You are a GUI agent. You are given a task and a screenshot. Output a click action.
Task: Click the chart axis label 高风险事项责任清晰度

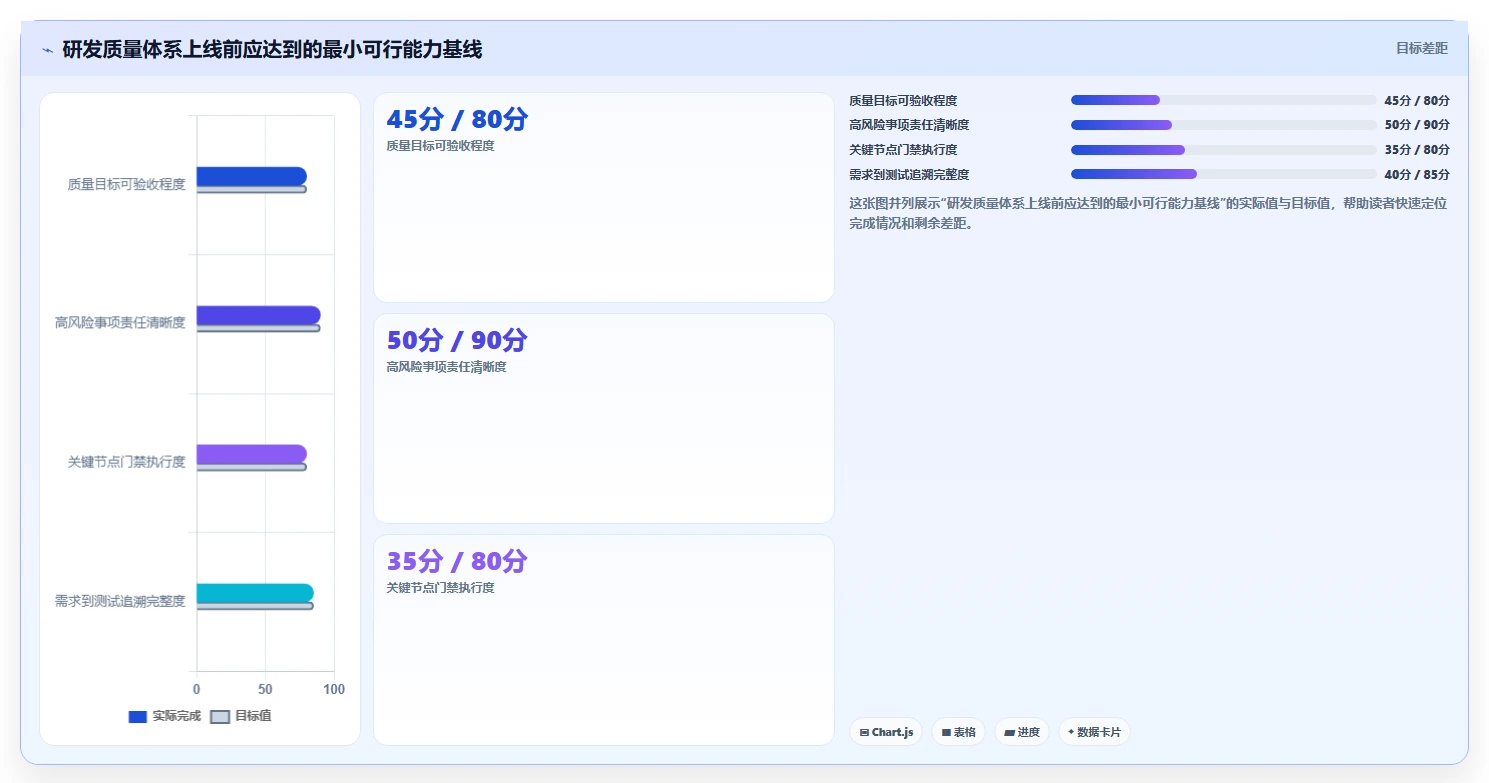pos(120,323)
